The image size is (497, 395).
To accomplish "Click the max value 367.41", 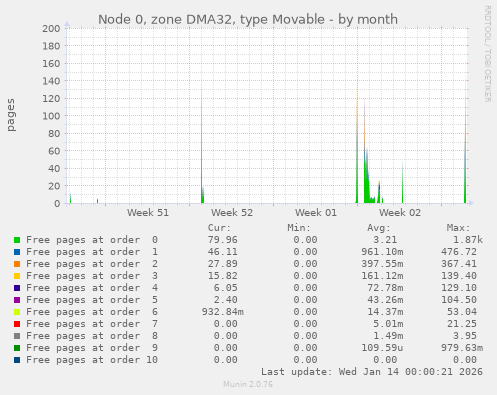I will coord(459,264).
